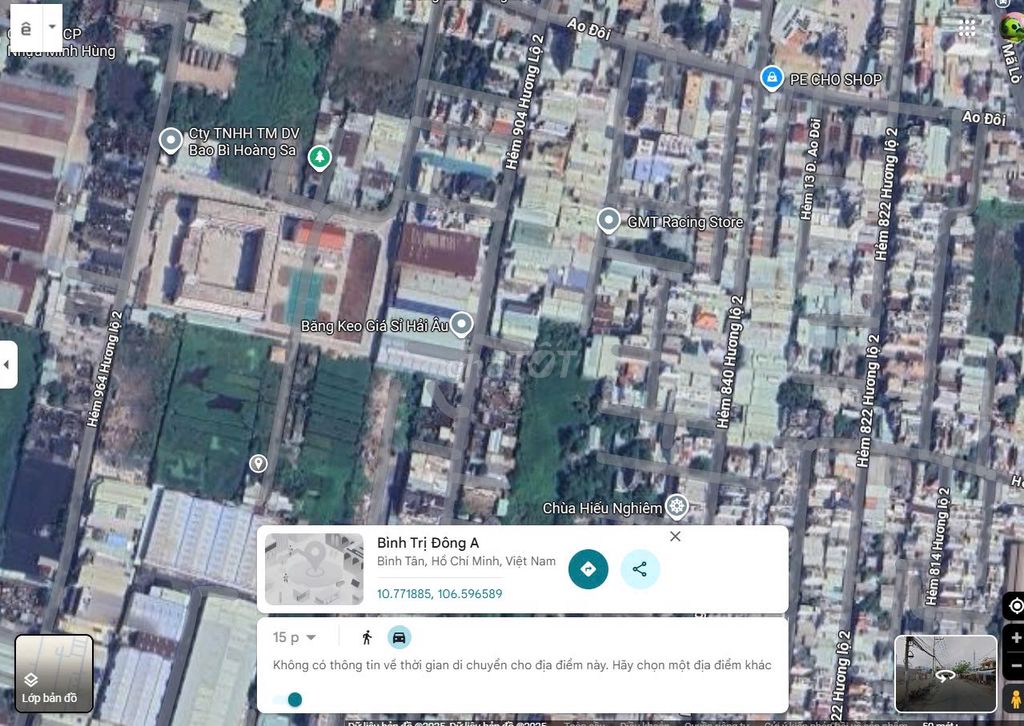This screenshot has height=726, width=1024.
Task: Zoom in with the plus button
Action: click(x=1015, y=638)
